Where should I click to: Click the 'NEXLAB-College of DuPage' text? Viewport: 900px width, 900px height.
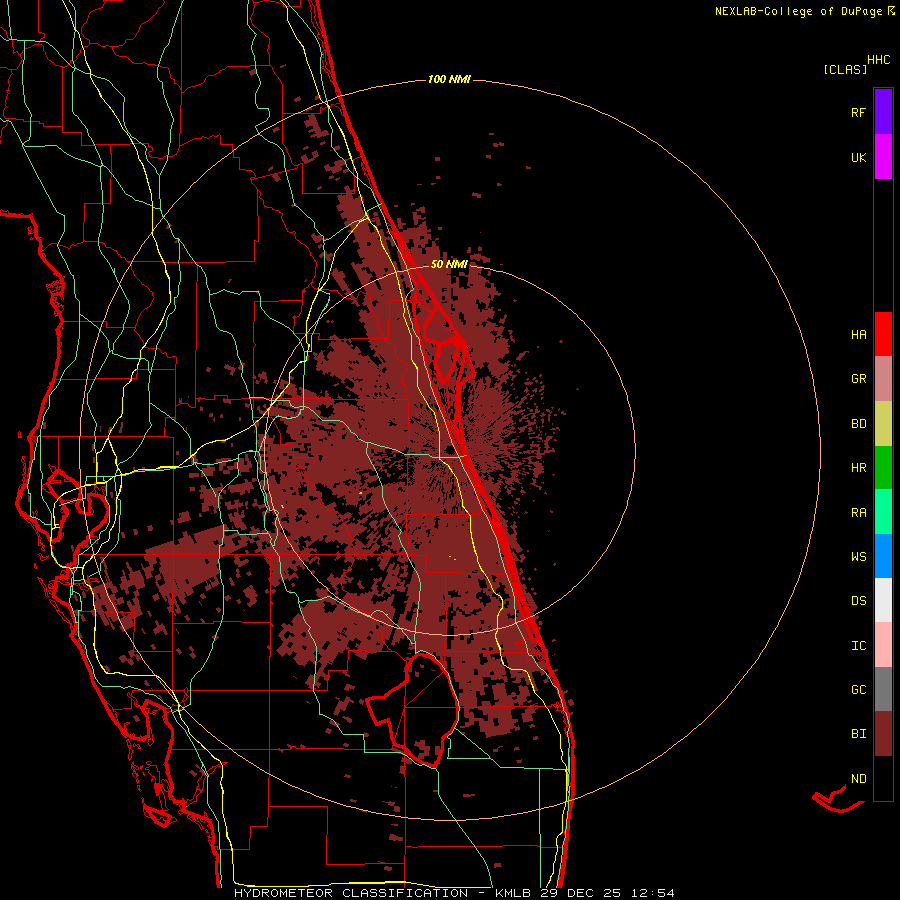click(798, 11)
